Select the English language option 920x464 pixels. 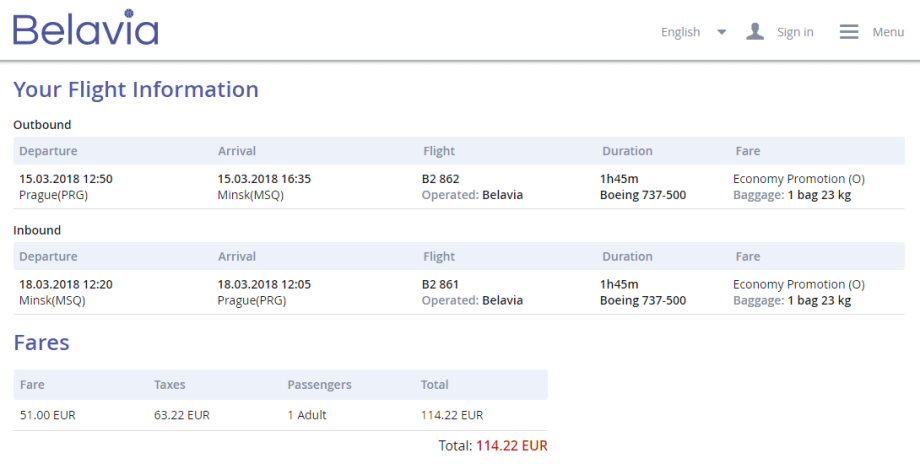680,32
